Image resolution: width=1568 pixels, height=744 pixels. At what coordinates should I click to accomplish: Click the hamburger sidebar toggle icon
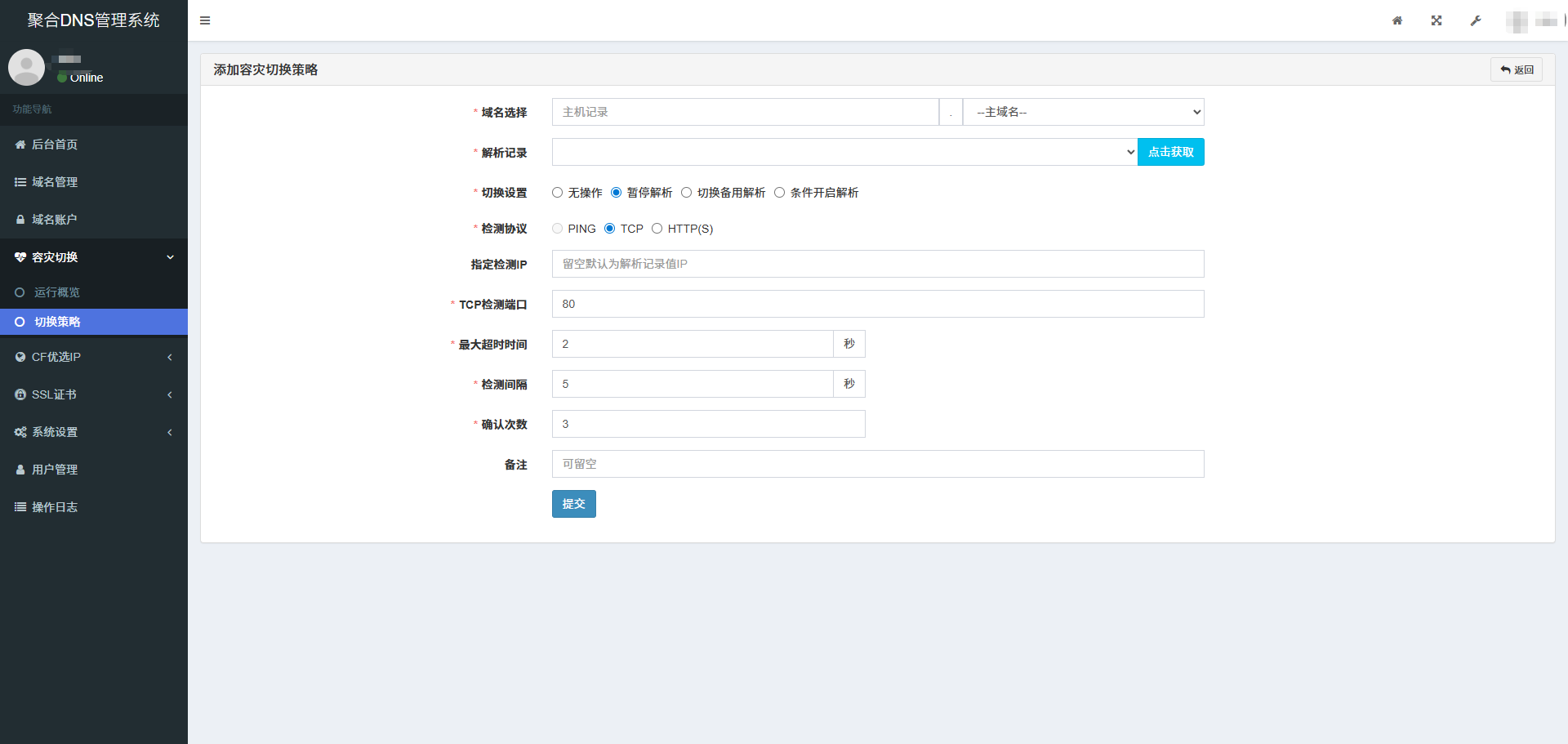point(205,20)
